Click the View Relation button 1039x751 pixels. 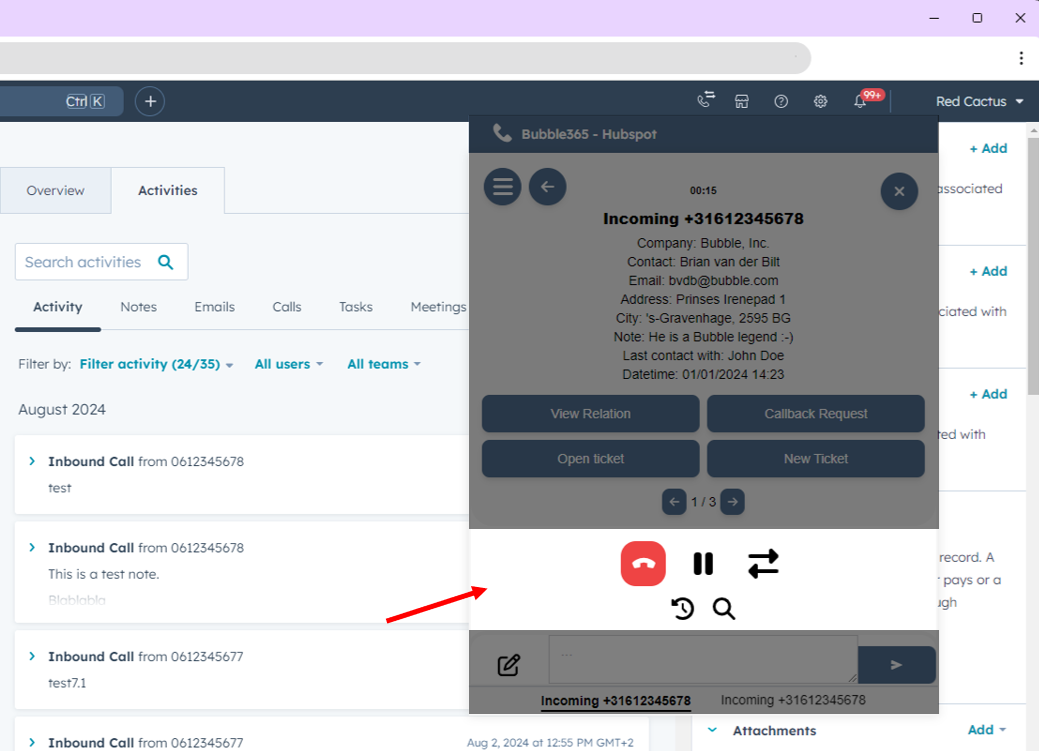590,414
